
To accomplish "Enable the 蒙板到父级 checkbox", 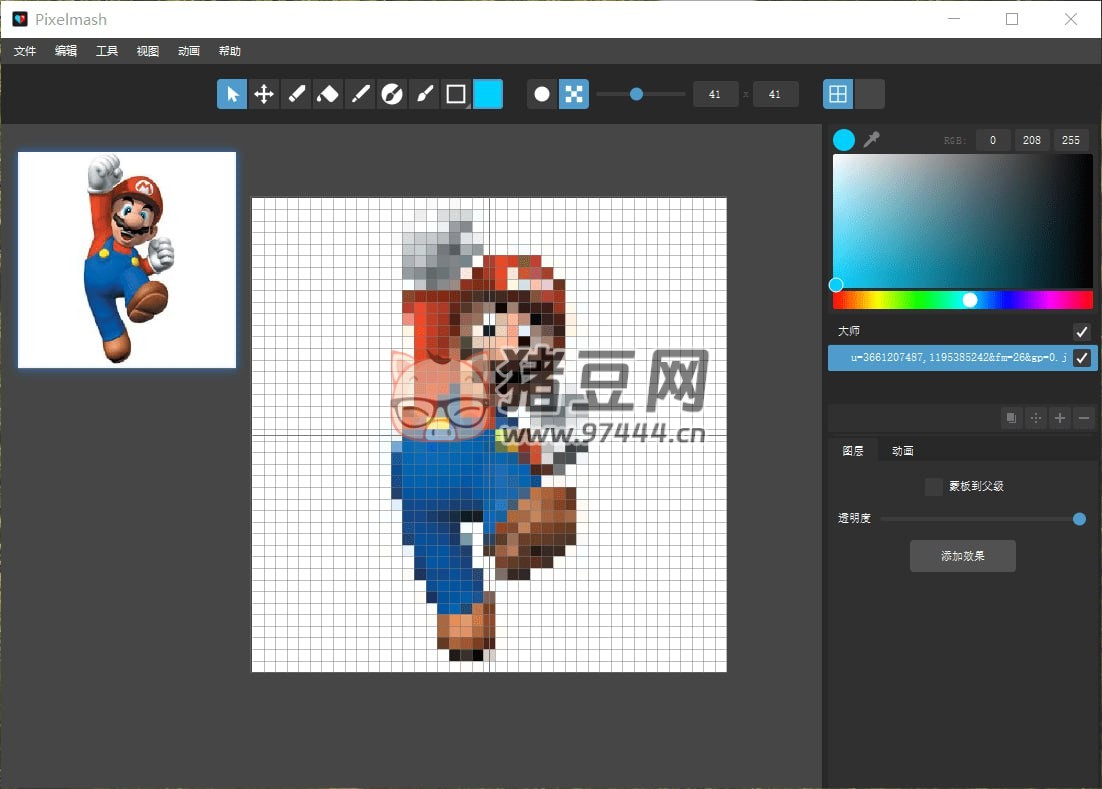I will 934,486.
